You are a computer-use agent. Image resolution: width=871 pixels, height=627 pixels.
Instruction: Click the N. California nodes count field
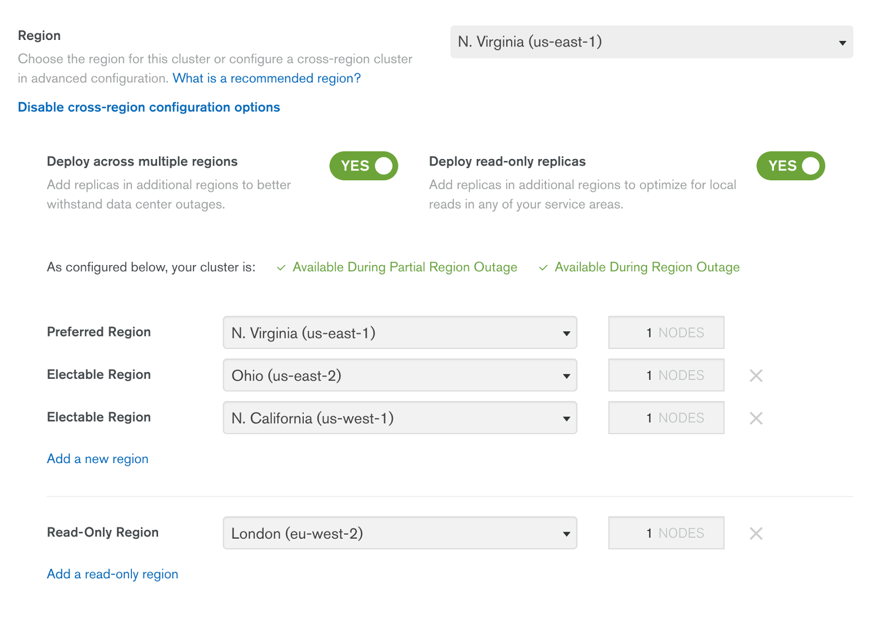click(x=666, y=419)
